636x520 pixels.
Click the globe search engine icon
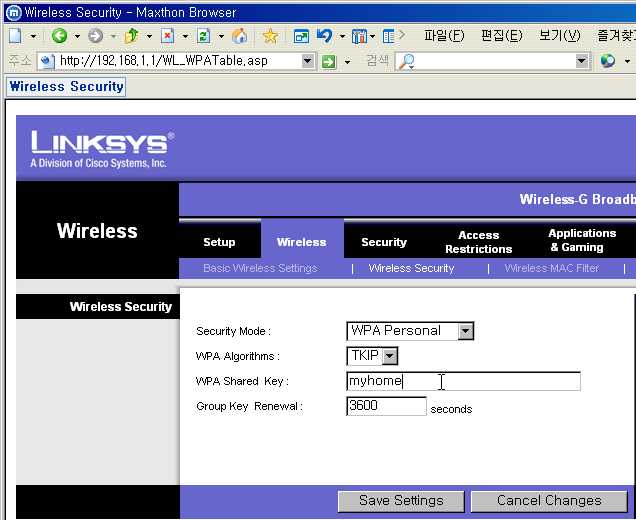(x=608, y=61)
